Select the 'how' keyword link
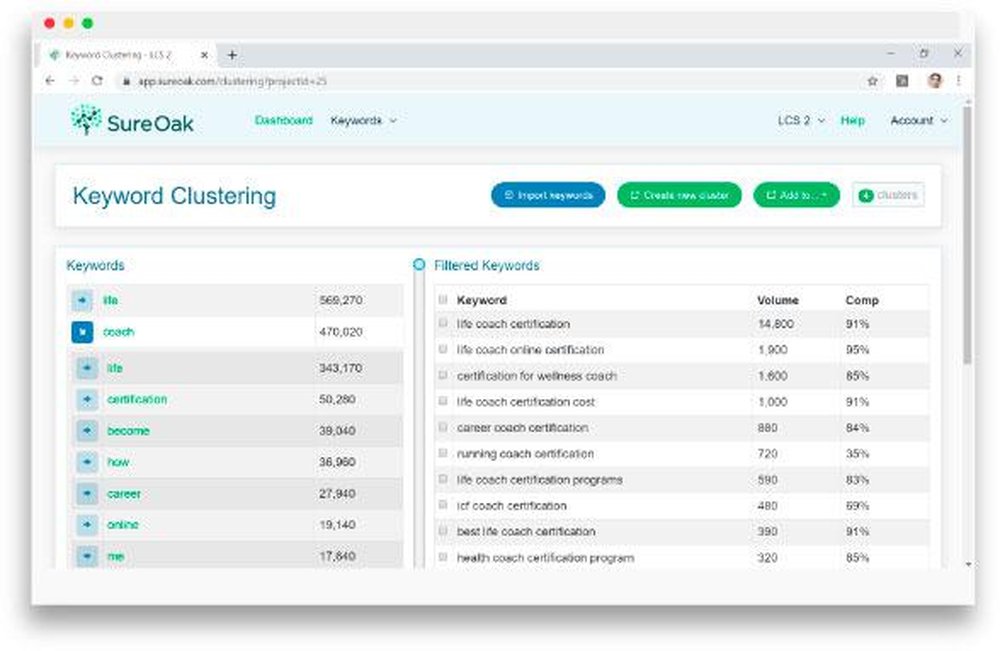The image size is (1000, 651). [x=118, y=462]
